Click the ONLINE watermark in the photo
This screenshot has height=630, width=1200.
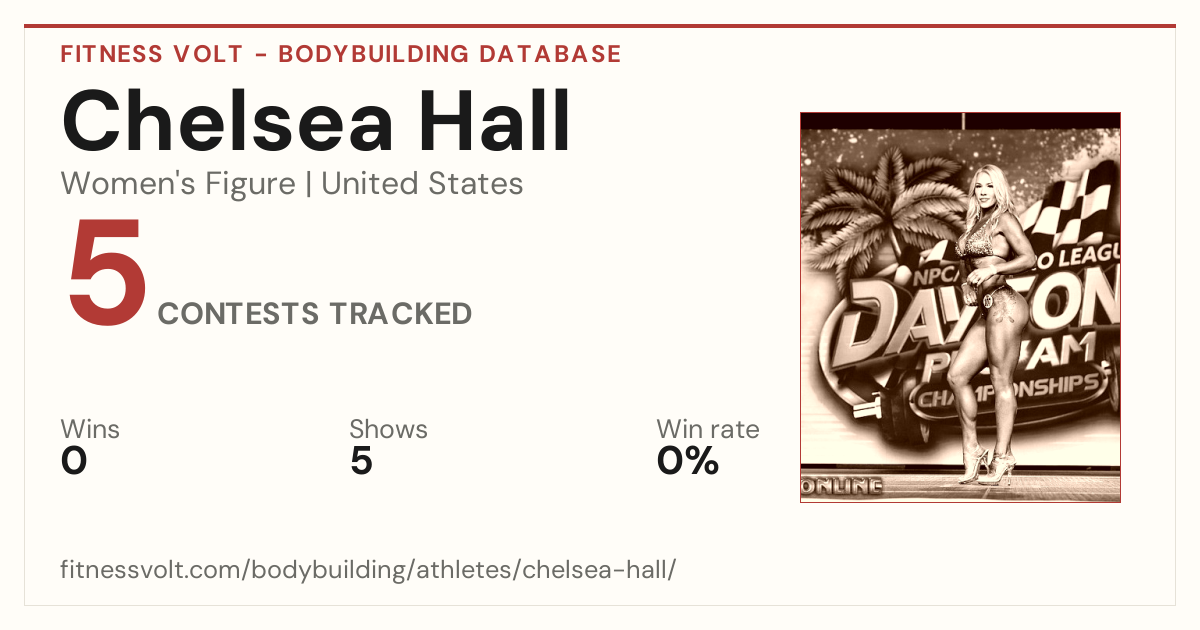click(842, 488)
